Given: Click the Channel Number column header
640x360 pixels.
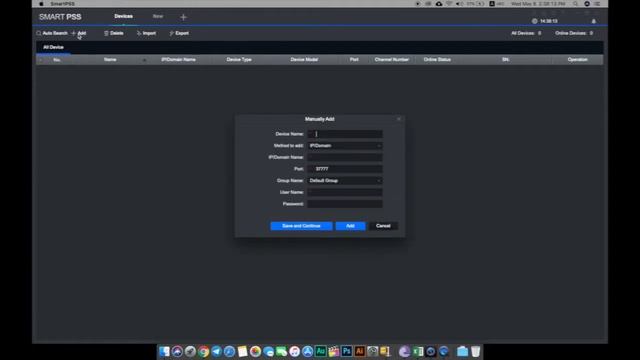Looking at the screenshot, I should pos(391,60).
